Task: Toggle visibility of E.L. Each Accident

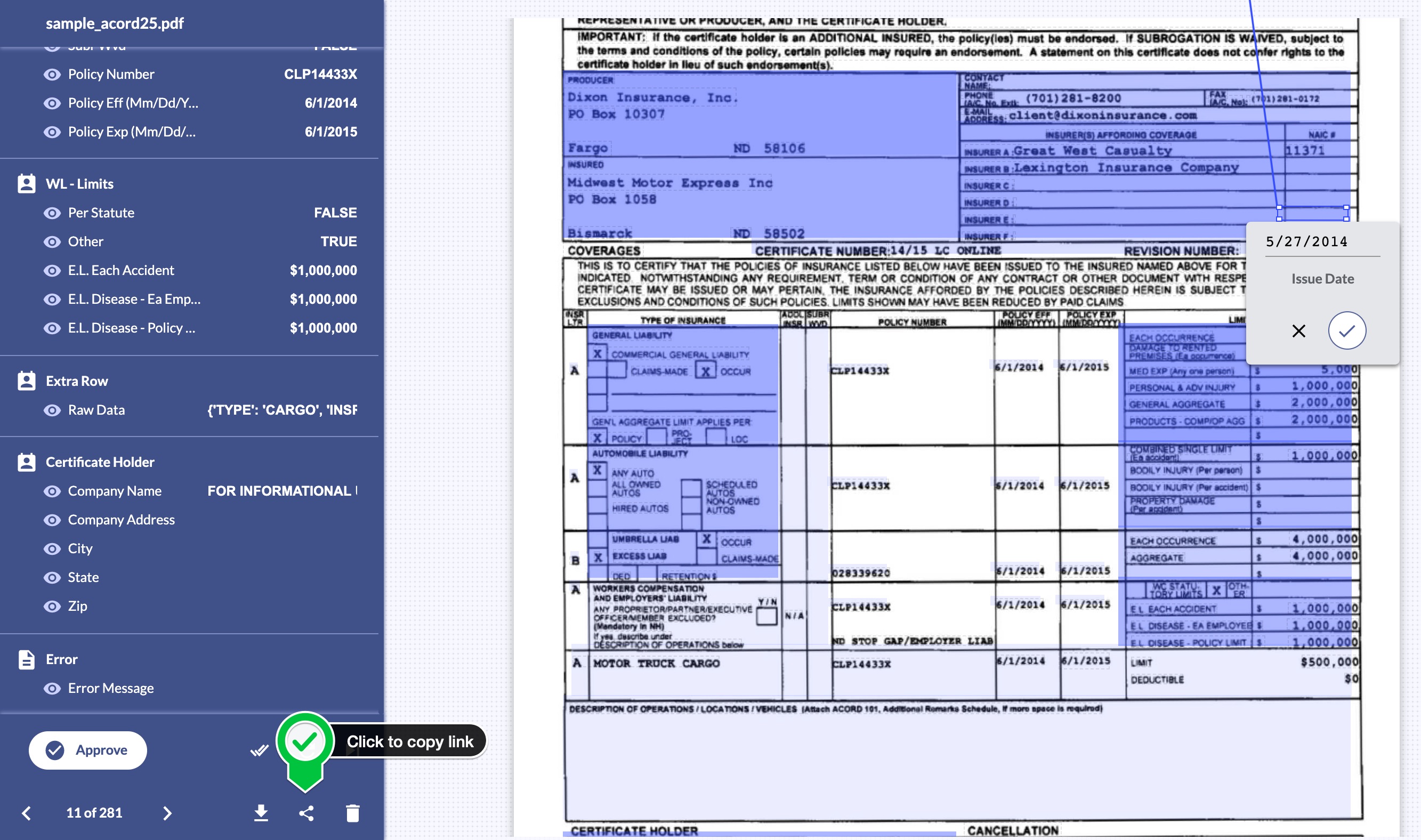Action: [x=52, y=271]
